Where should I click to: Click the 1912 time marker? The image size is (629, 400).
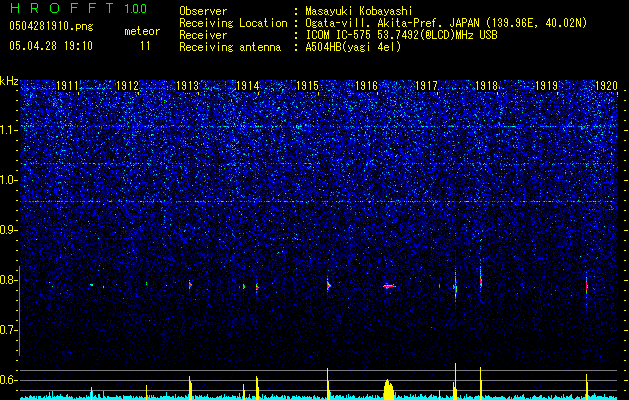[127, 85]
